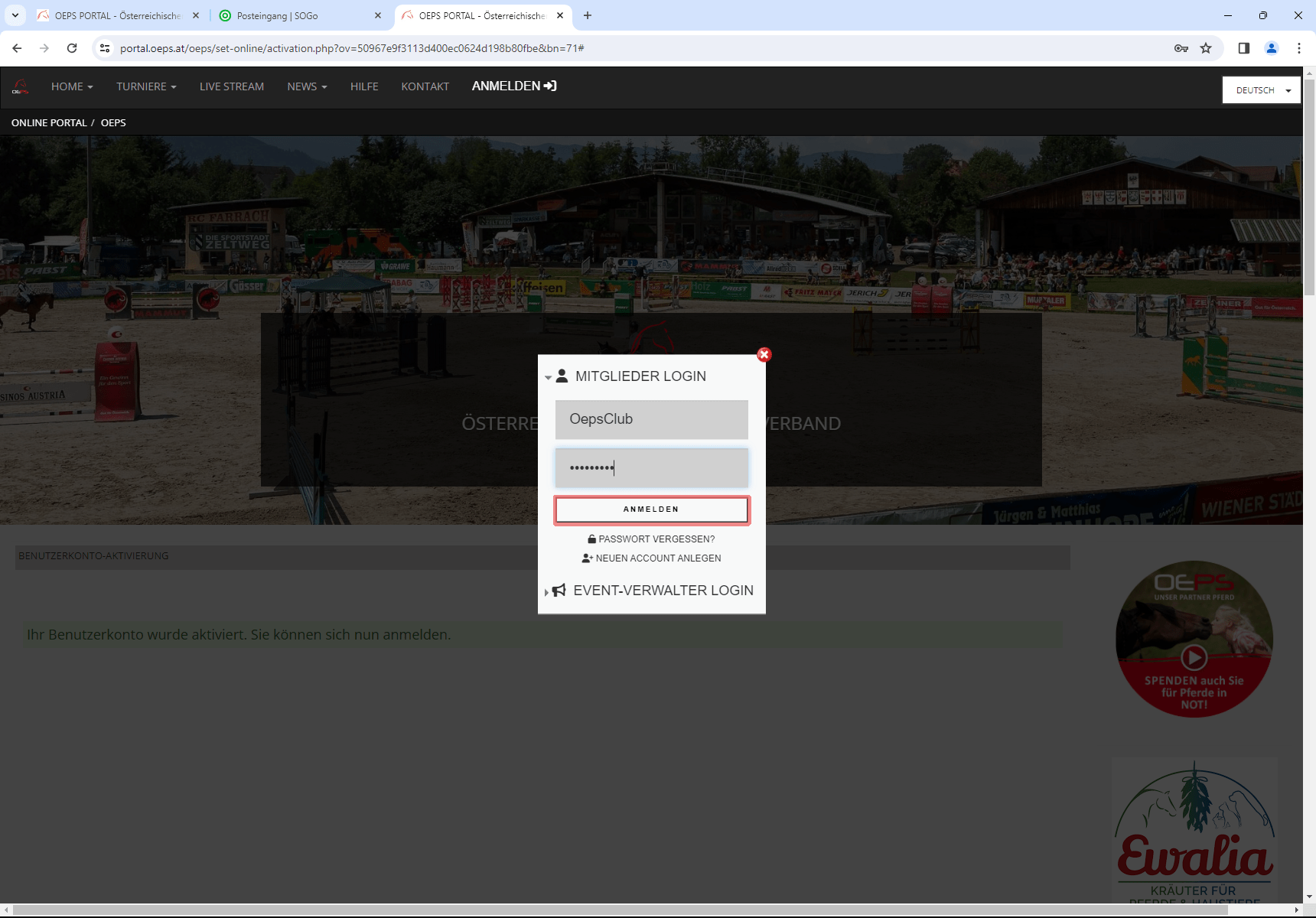Click the username field containing OepsClub
The height and width of the screenshot is (918, 1316).
tap(651, 419)
